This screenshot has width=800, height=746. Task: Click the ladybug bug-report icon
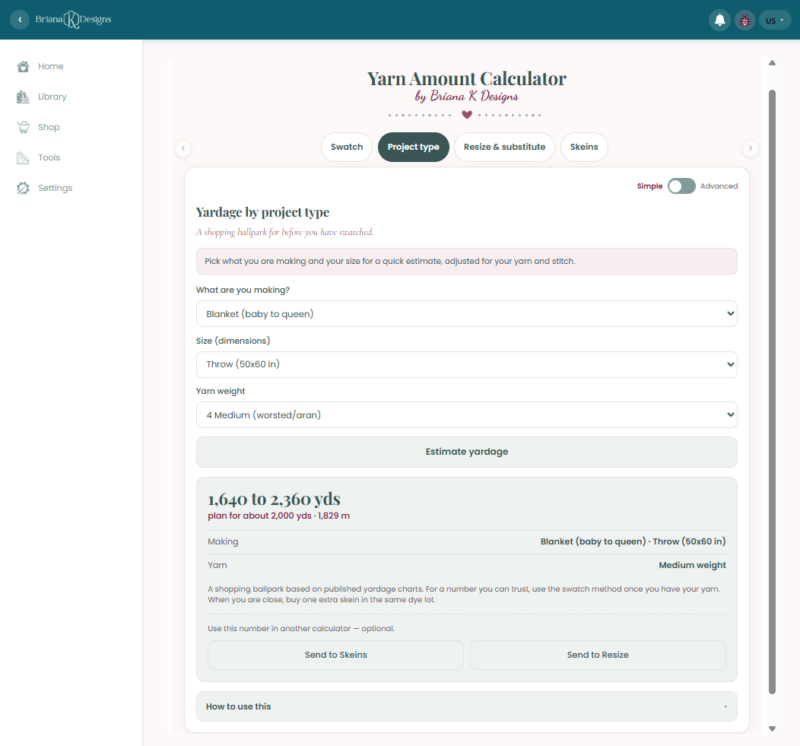(x=745, y=20)
